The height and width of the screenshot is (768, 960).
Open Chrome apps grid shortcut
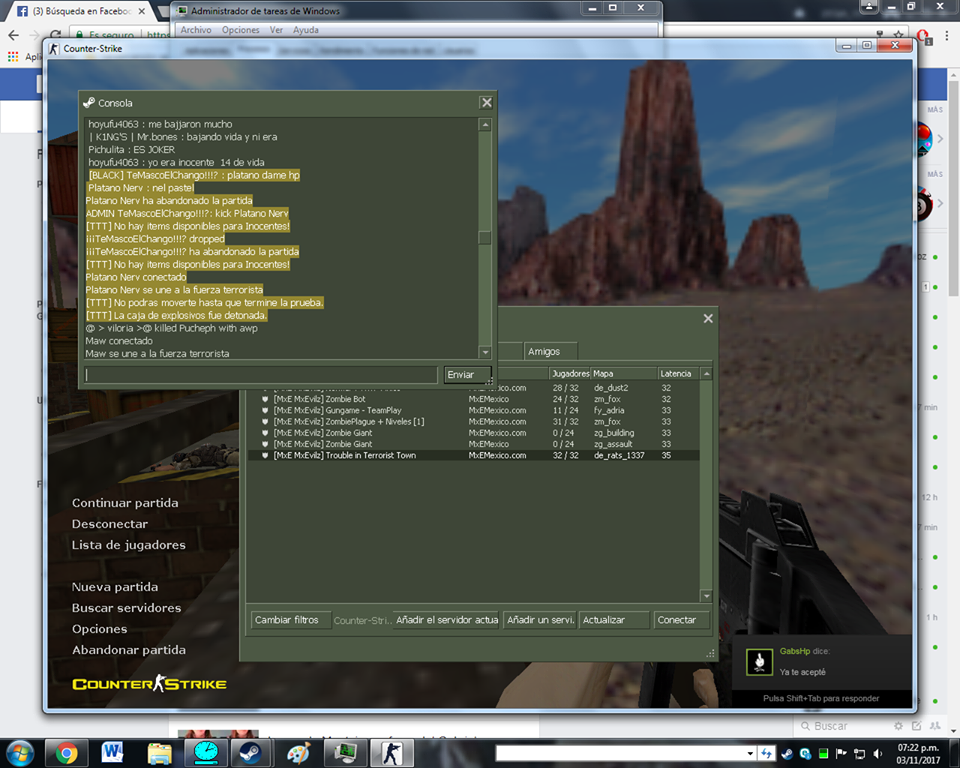(x=13, y=56)
